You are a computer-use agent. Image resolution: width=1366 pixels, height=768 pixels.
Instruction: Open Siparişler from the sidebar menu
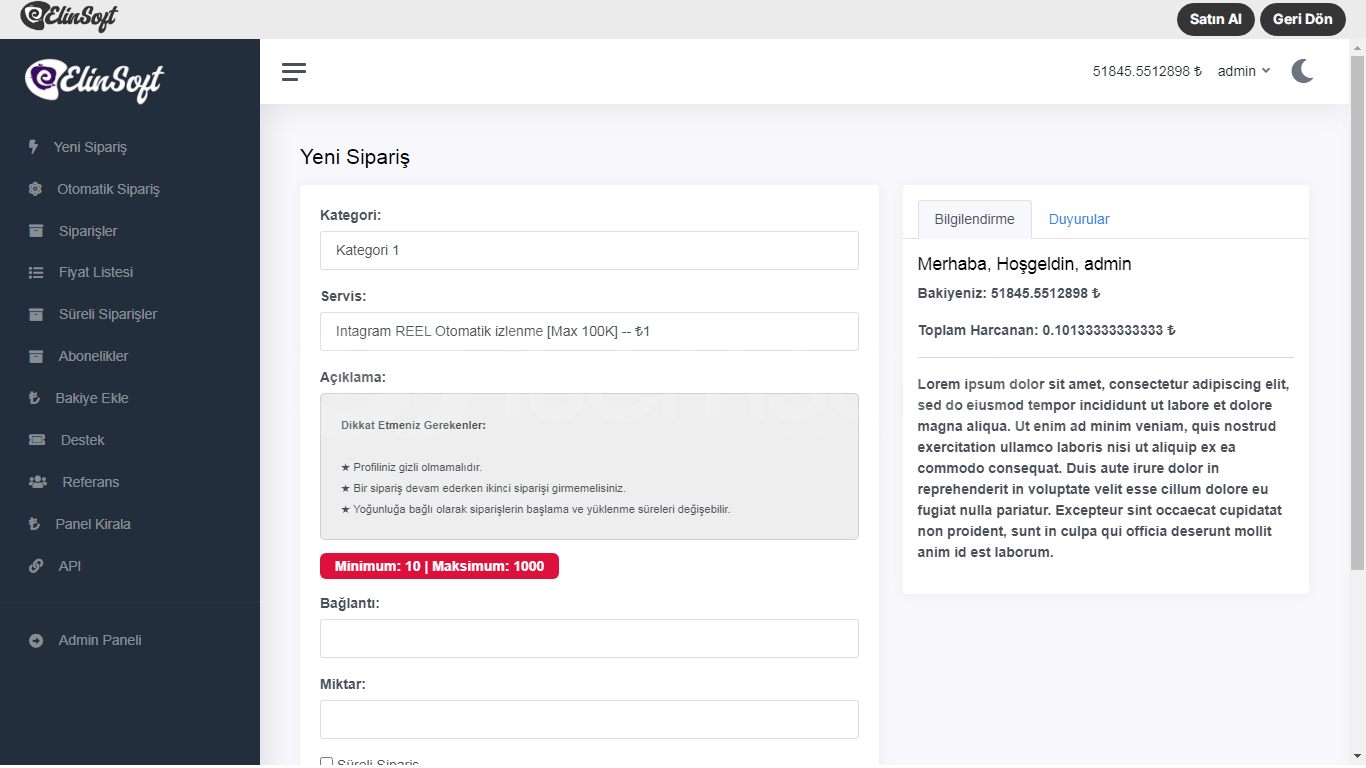tap(88, 231)
